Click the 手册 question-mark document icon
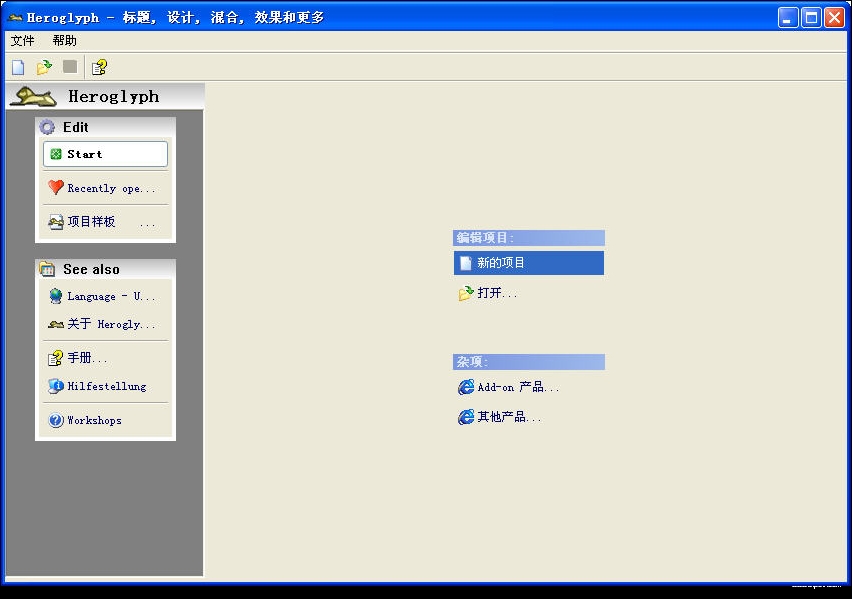Viewport: 852px width, 599px height. point(55,358)
